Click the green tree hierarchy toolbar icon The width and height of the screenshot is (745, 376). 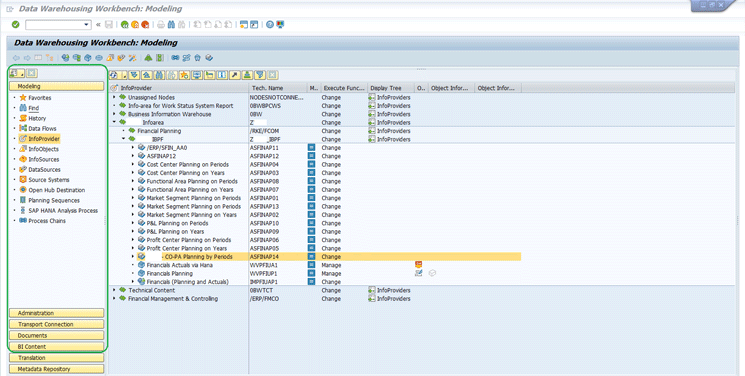148,58
